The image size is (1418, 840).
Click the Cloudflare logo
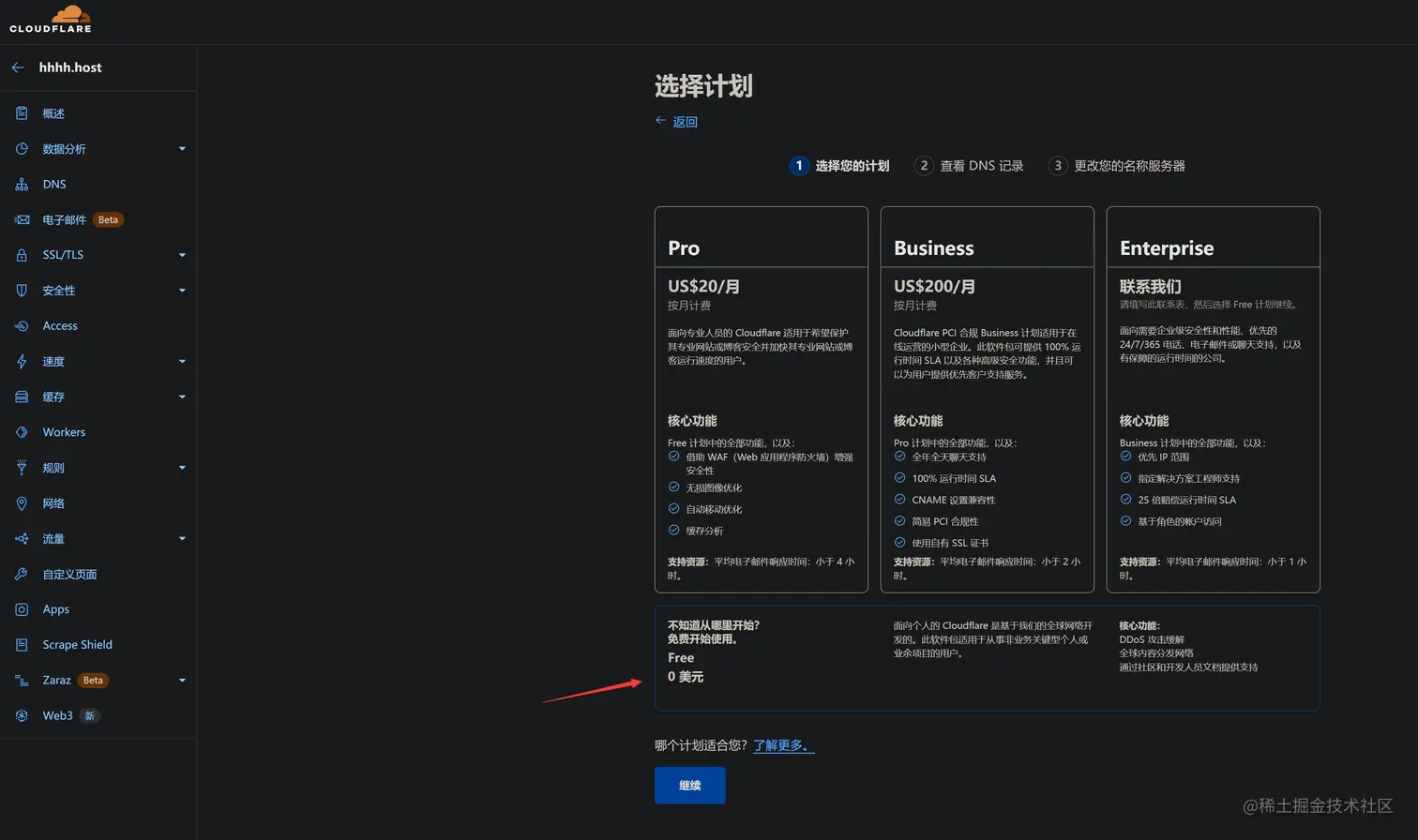pyautogui.click(x=51, y=20)
